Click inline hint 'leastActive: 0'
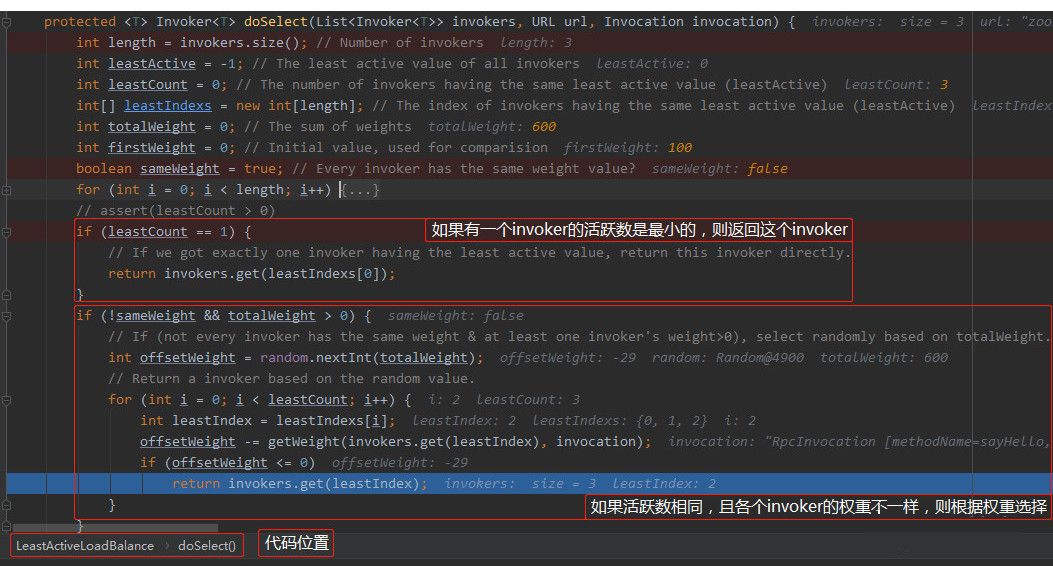This screenshot has width=1053, height=566. [651, 64]
